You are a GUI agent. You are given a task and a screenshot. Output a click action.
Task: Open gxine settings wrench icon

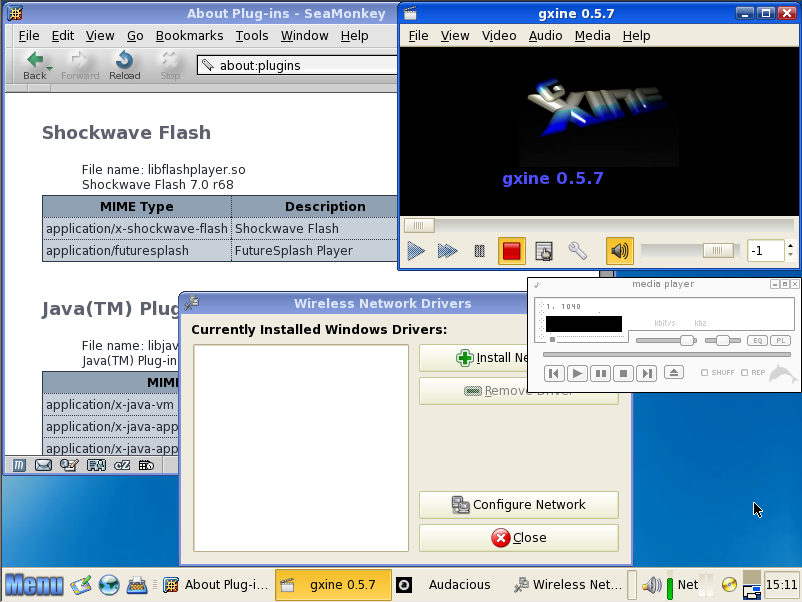click(x=577, y=251)
